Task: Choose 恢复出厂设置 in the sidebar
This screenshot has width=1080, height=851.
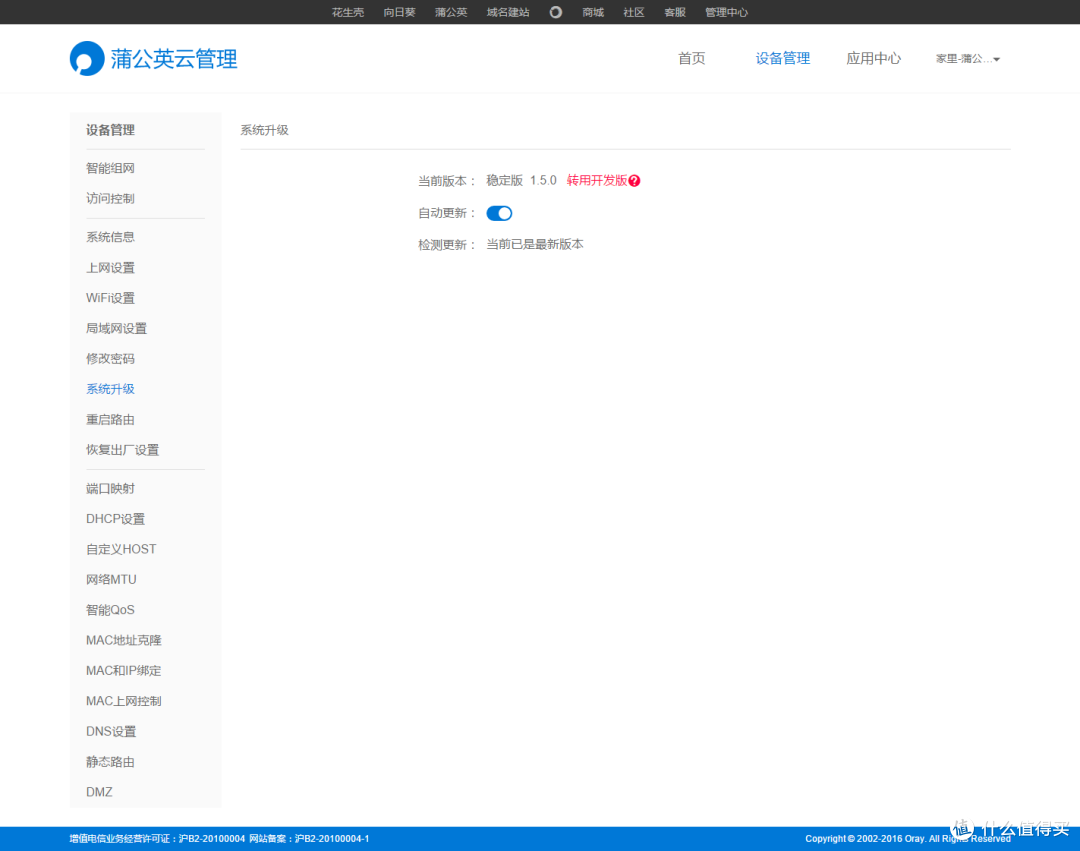Action: point(123,450)
